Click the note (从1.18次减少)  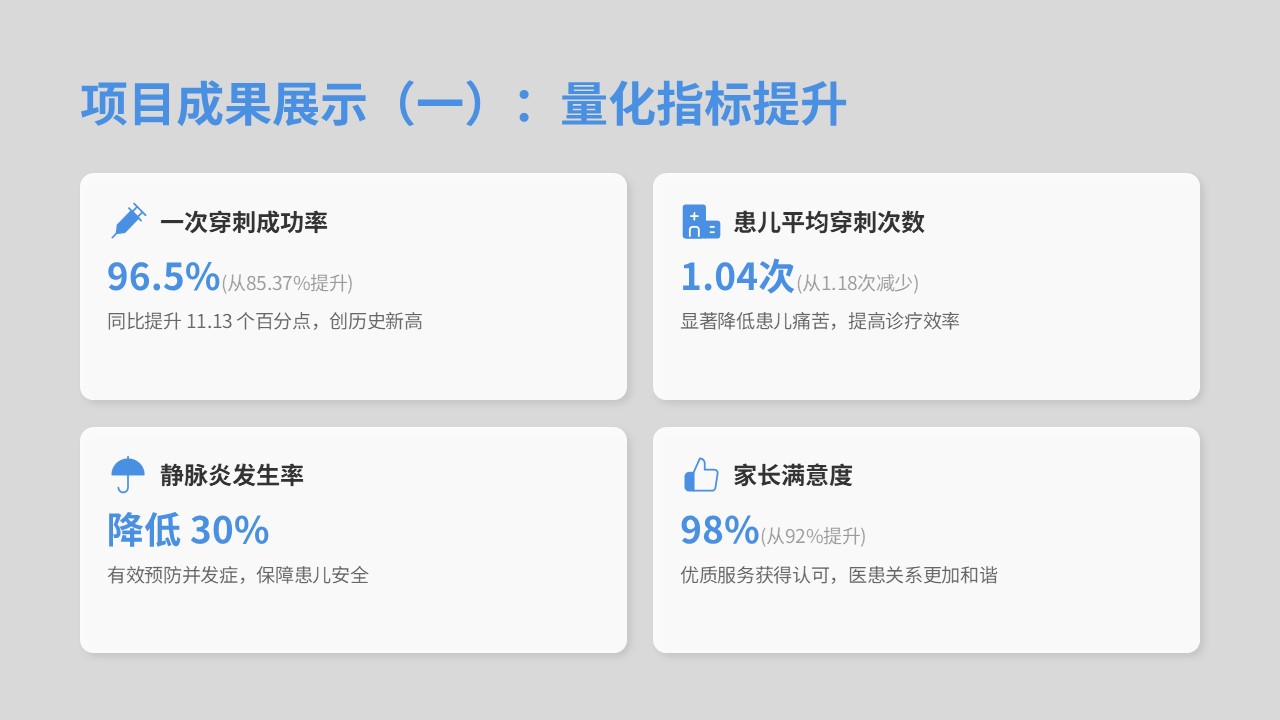coord(857,283)
